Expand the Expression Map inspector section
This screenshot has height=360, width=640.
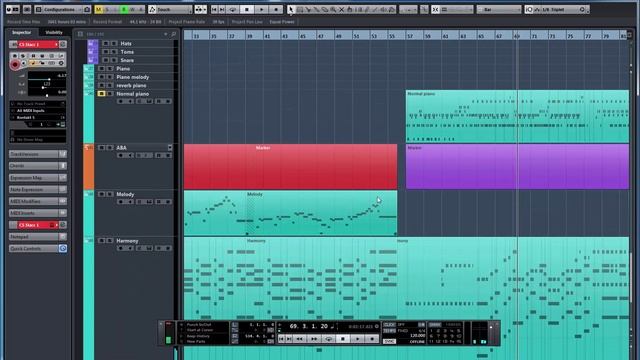coord(38,178)
